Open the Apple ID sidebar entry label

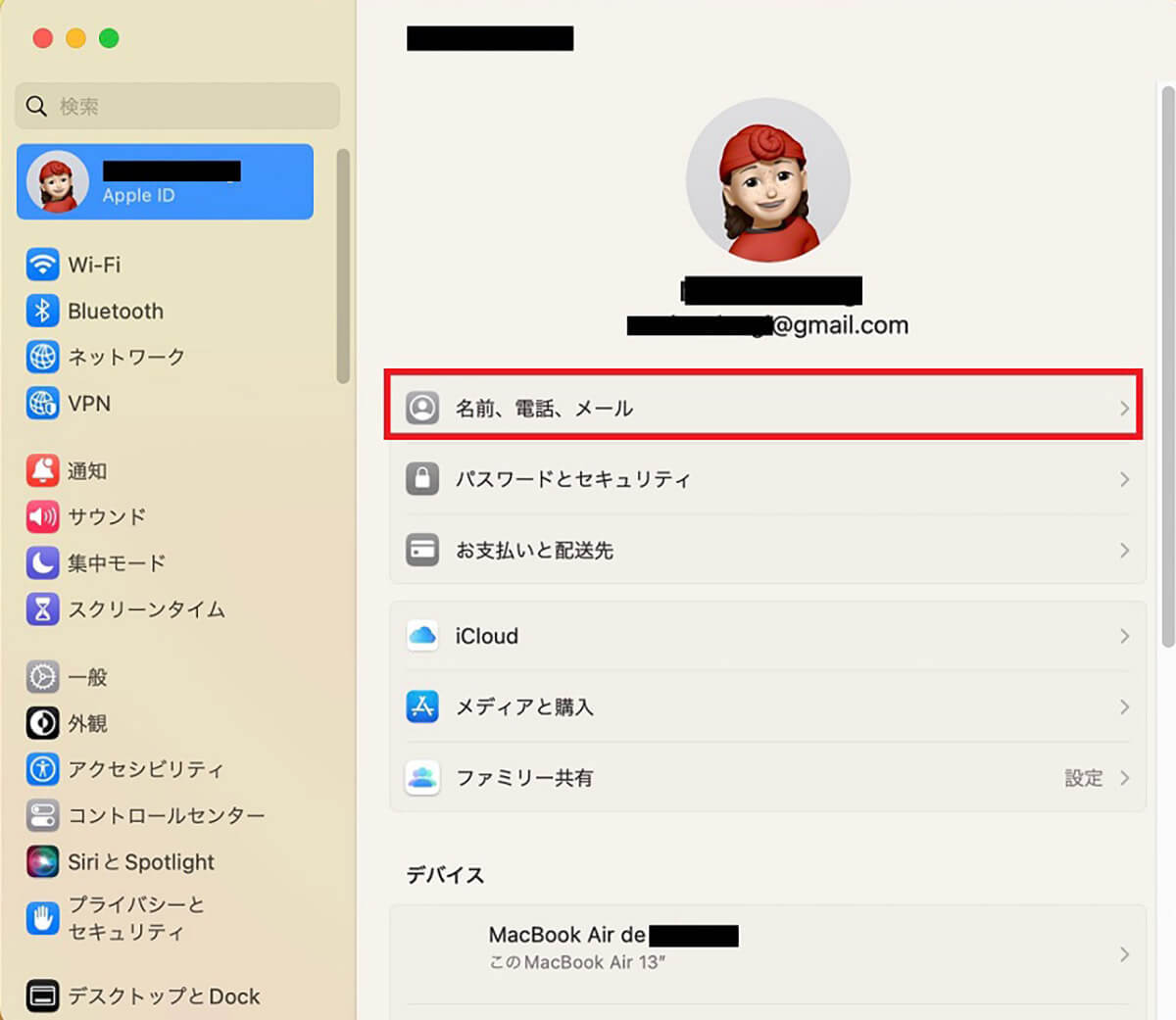tap(138, 195)
